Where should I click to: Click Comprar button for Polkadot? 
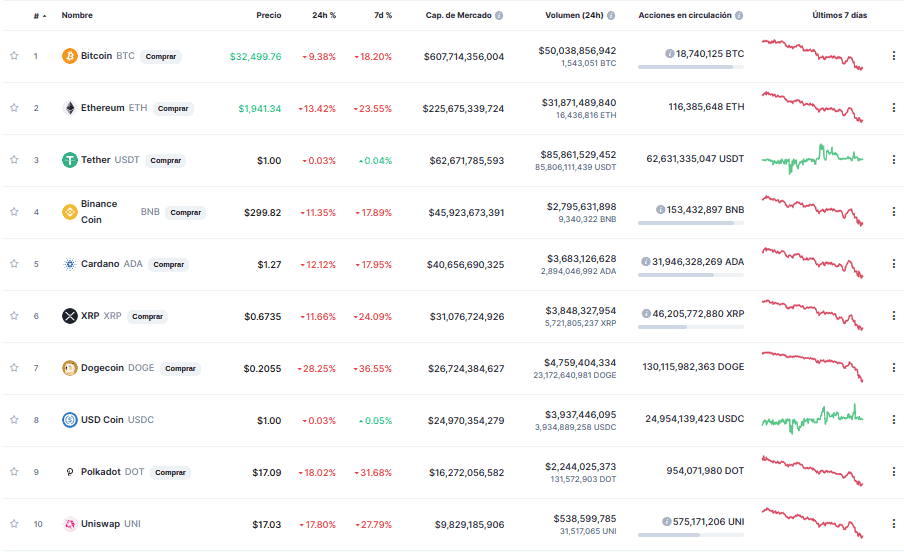(x=170, y=472)
